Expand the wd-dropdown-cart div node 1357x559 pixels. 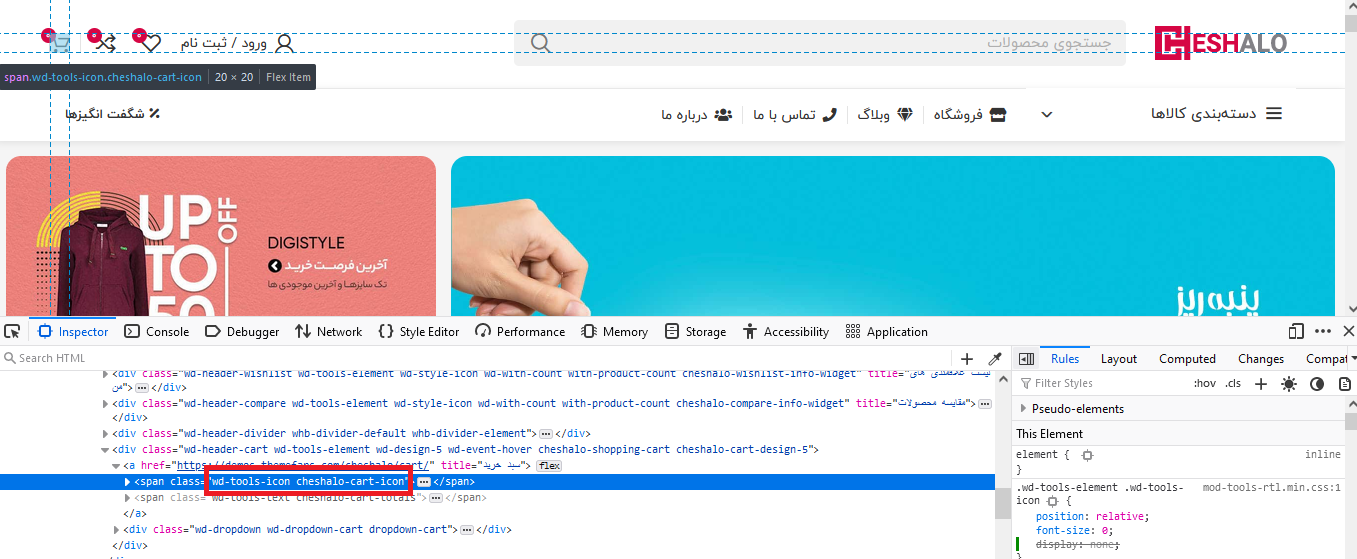[116, 529]
